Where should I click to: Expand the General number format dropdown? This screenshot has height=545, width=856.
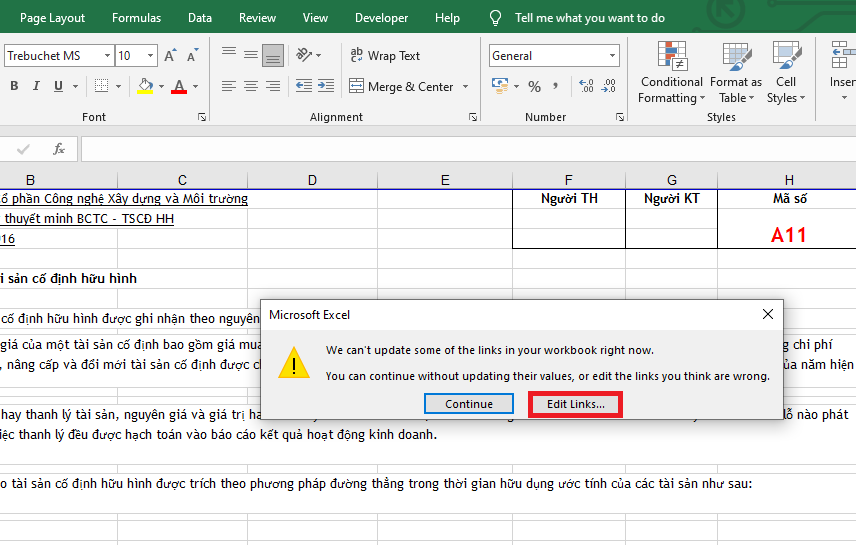coord(613,56)
